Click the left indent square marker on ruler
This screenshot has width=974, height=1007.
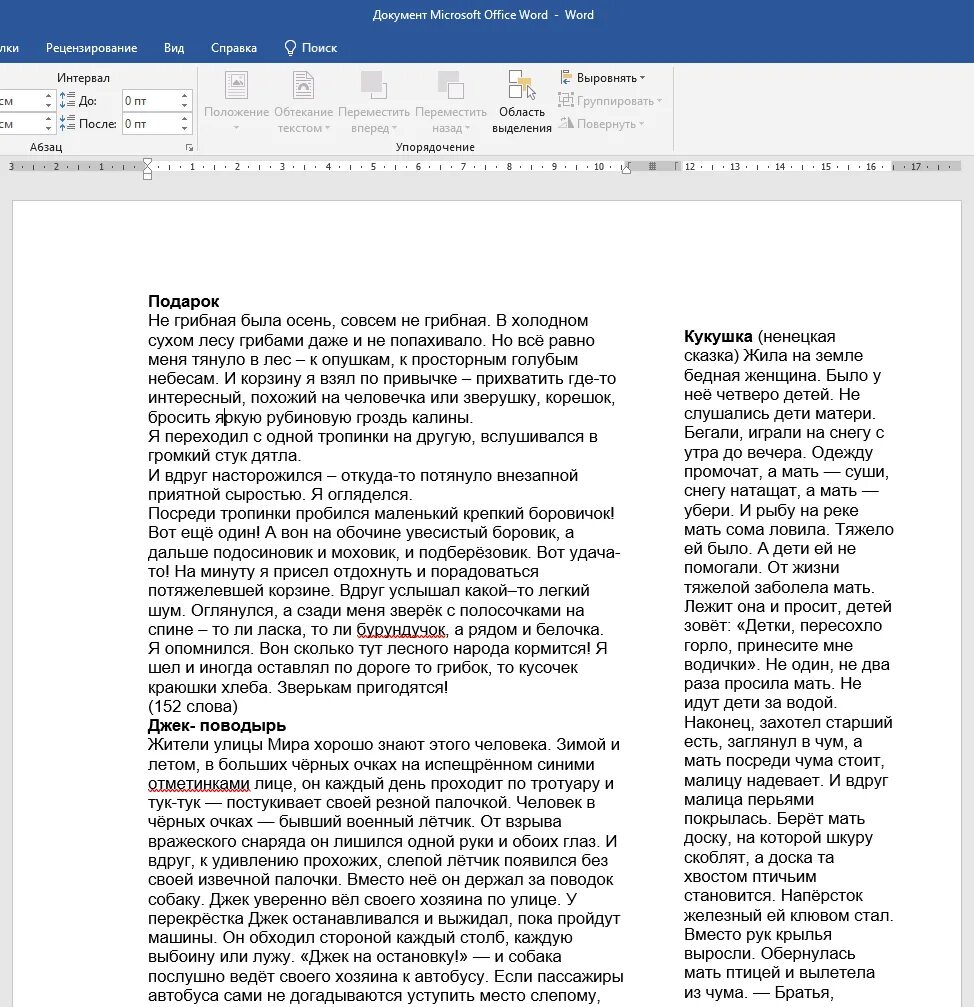(x=148, y=176)
